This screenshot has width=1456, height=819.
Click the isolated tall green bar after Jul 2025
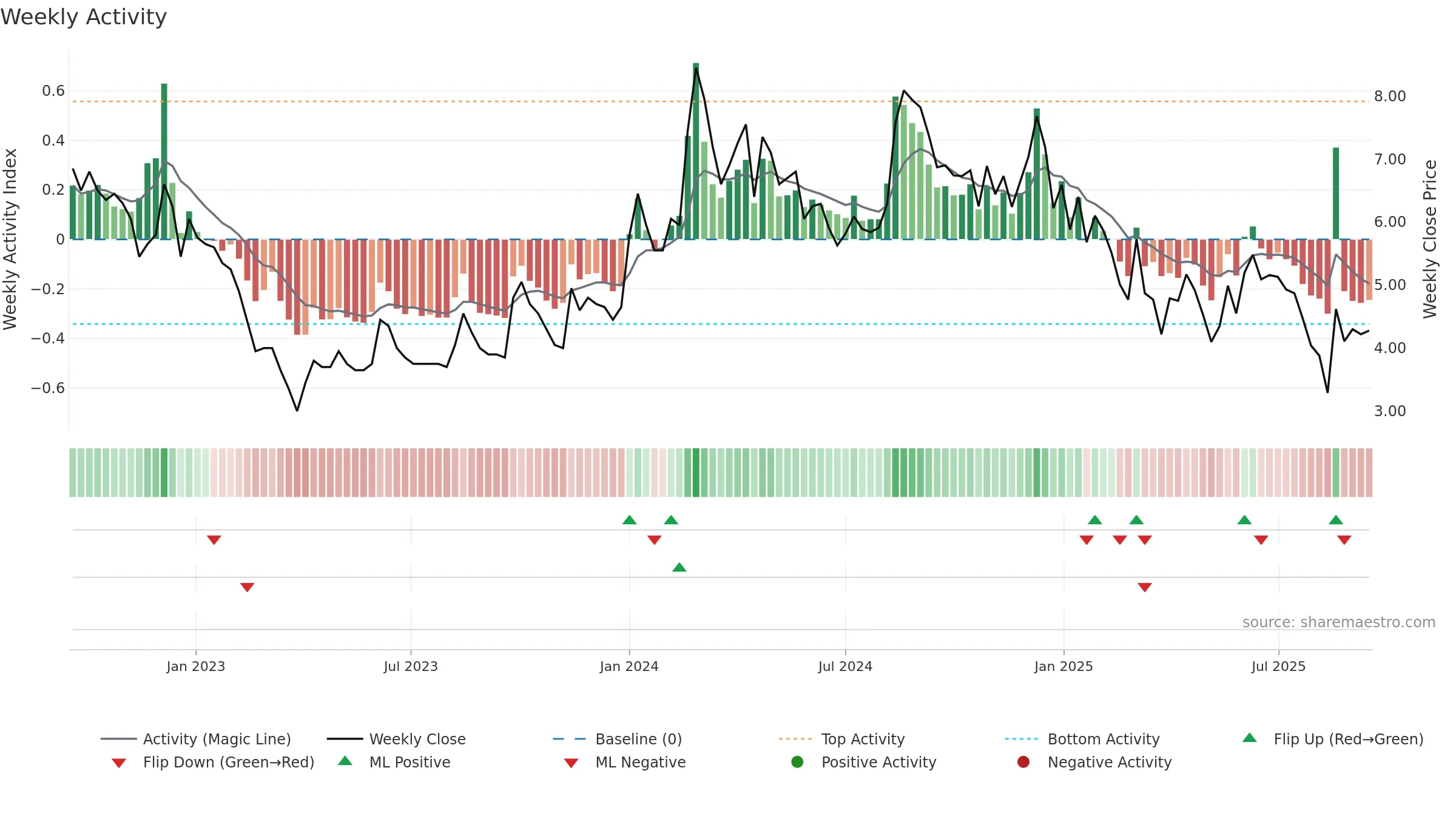(x=1336, y=194)
